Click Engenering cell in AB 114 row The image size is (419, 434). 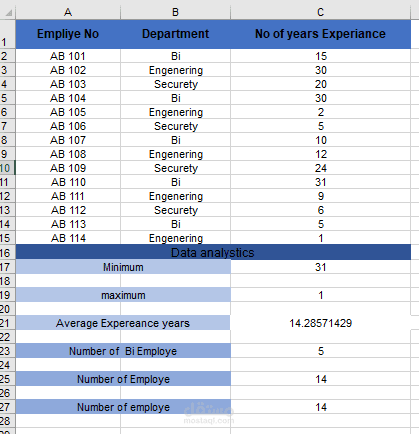[175, 238]
